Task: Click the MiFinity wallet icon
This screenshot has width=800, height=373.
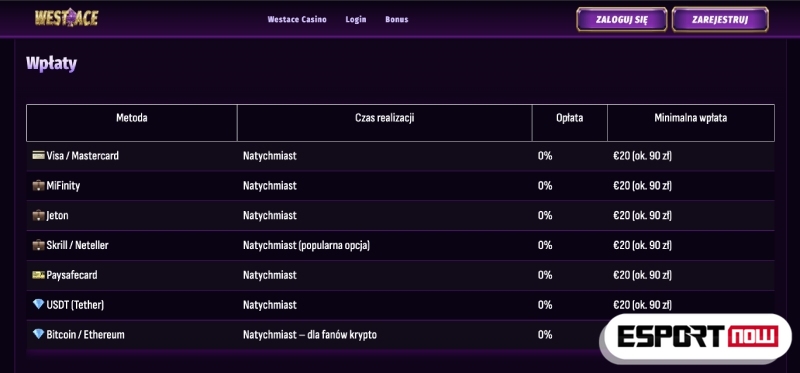Action: [38, 185]
